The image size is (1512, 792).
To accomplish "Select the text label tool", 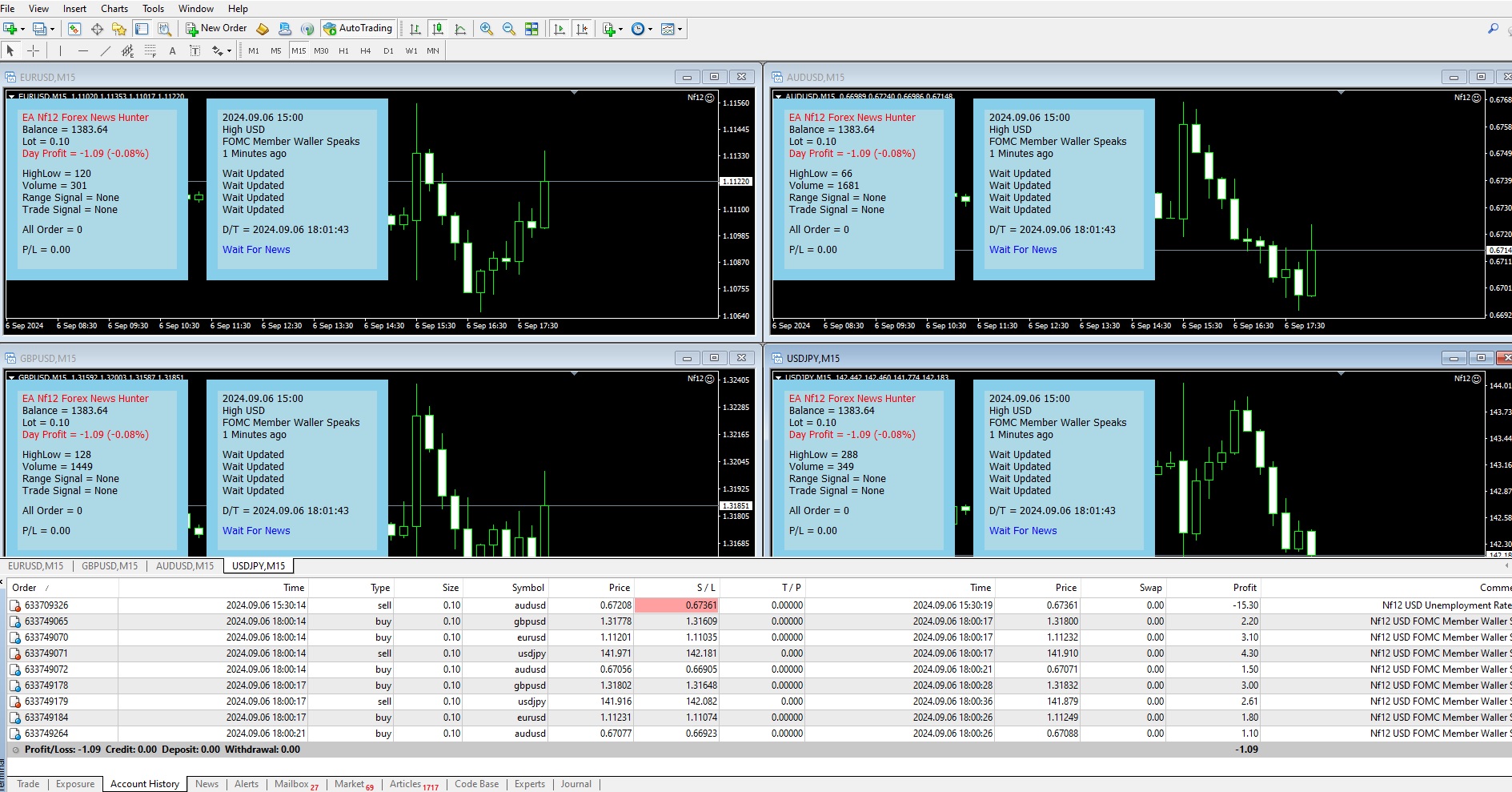I will [x=195, y=50].
